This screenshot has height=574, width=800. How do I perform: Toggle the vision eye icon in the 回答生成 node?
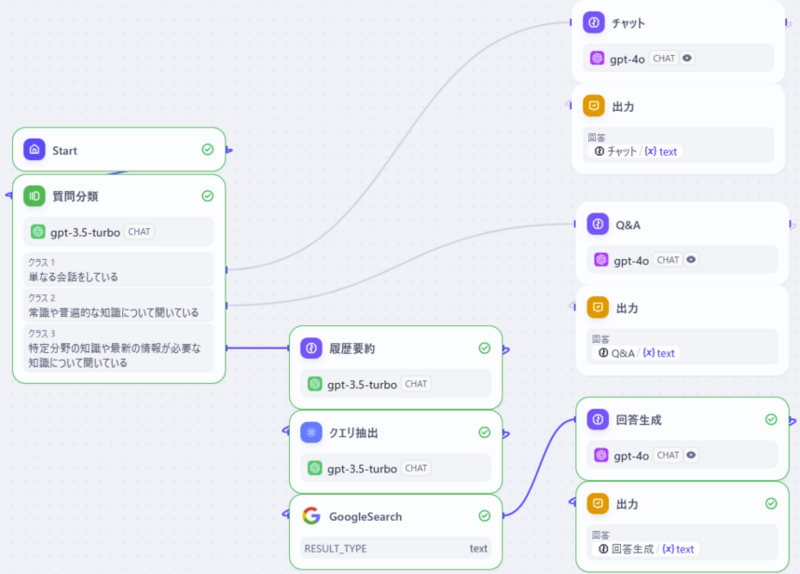coord(691,455)
